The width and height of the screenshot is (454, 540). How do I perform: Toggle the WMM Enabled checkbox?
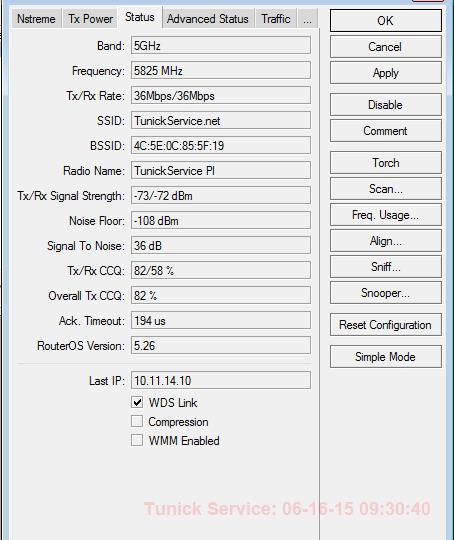pyautogui.click(x=137, y=440)
